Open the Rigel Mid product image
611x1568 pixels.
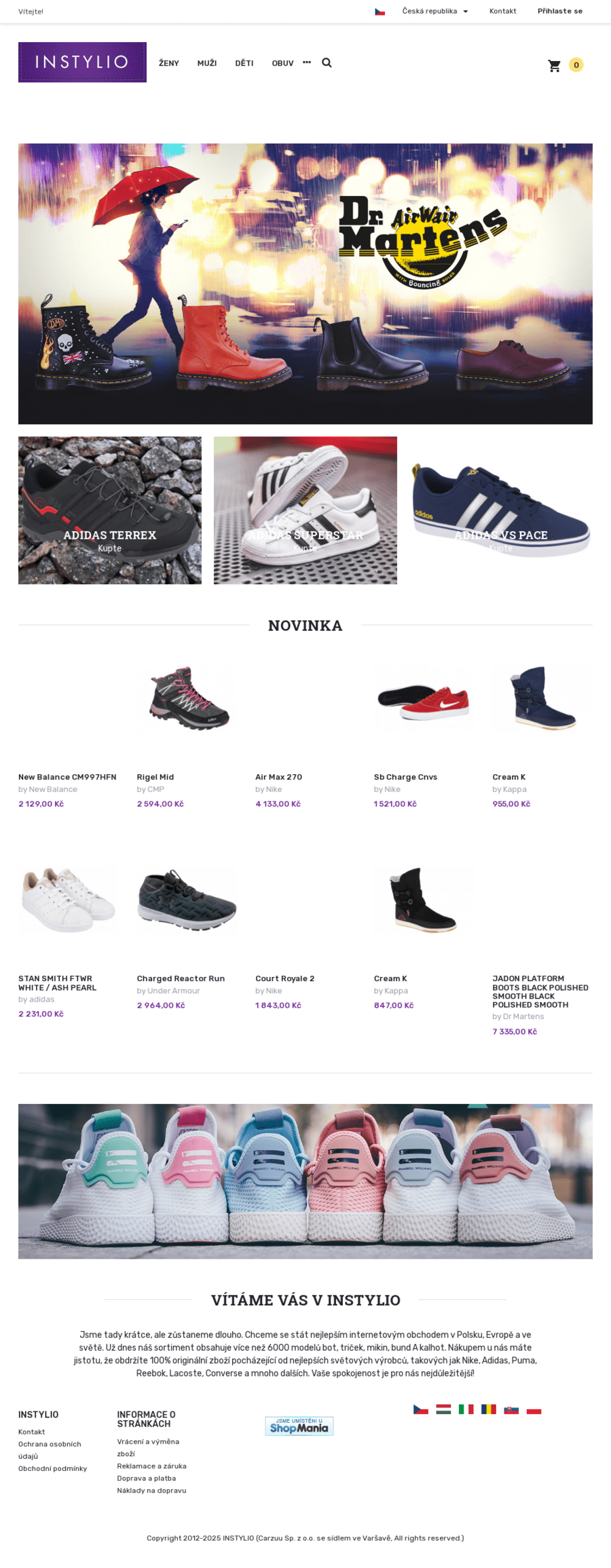click(187, 697)
